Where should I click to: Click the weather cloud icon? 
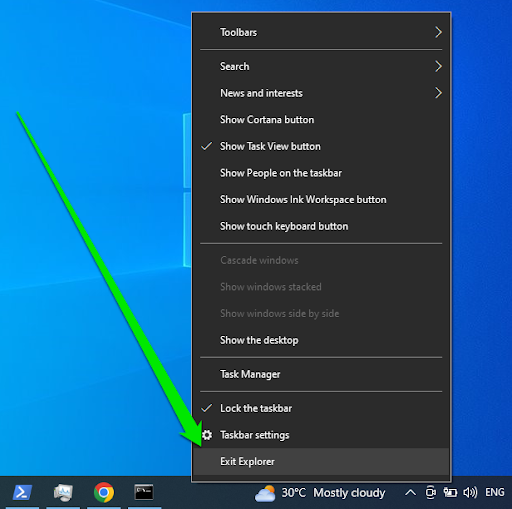point(265,493)
